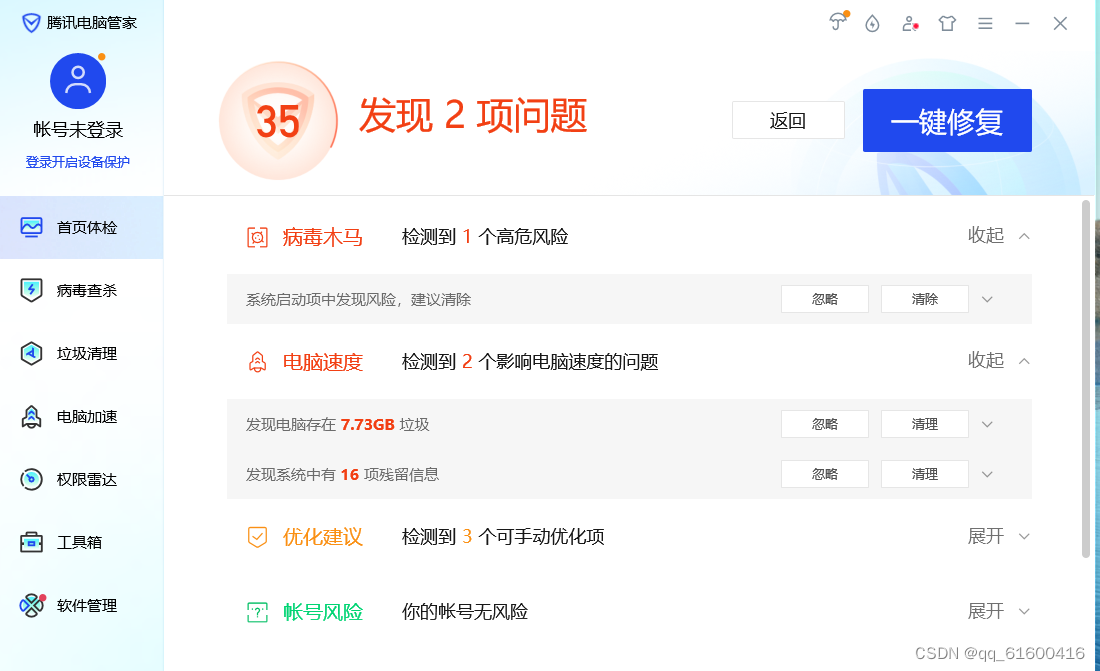Click the blue account avatar icon
This screenshot has width=1100, height=671.
(78, 81)
